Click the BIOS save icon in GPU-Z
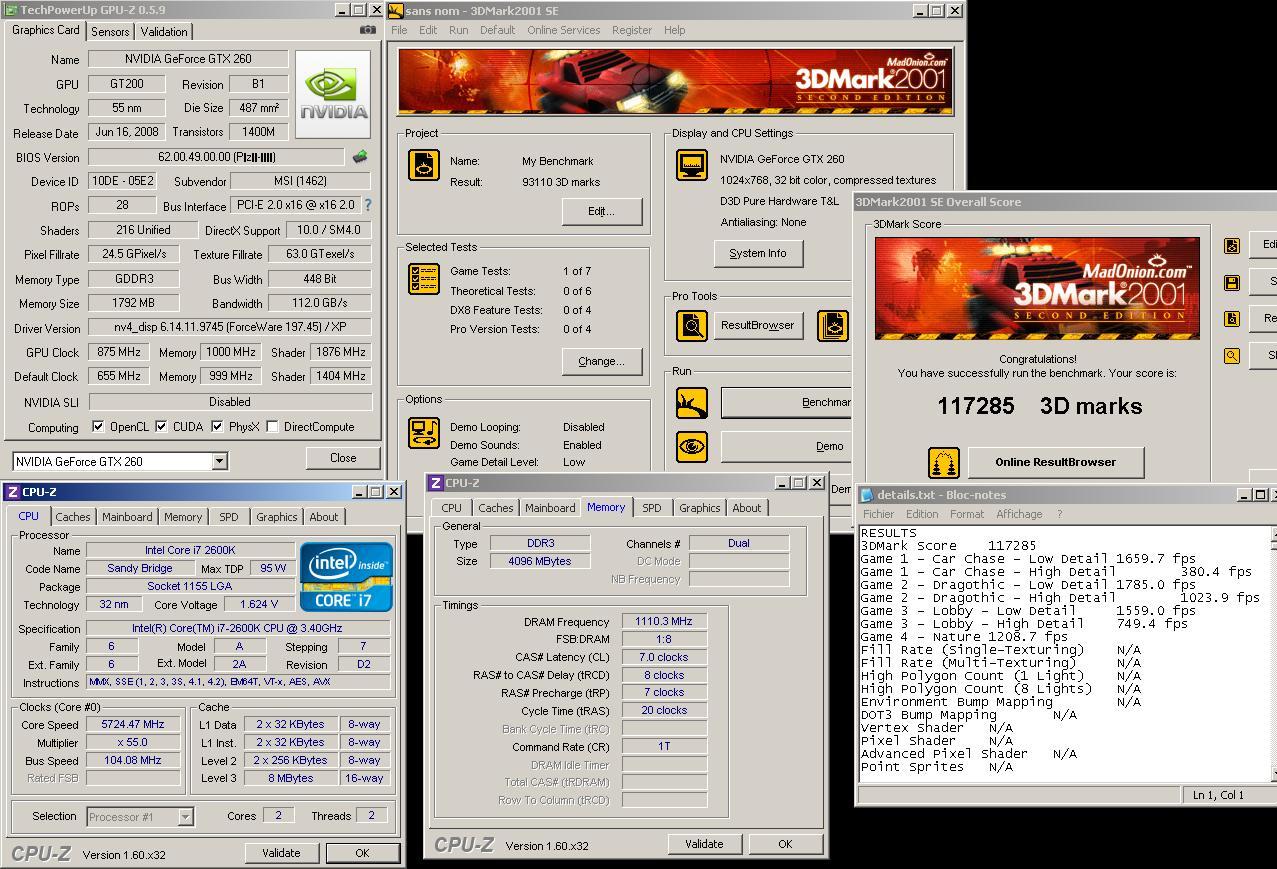The height and width of the screenshot is (869, 1277). tap(360, 157)
